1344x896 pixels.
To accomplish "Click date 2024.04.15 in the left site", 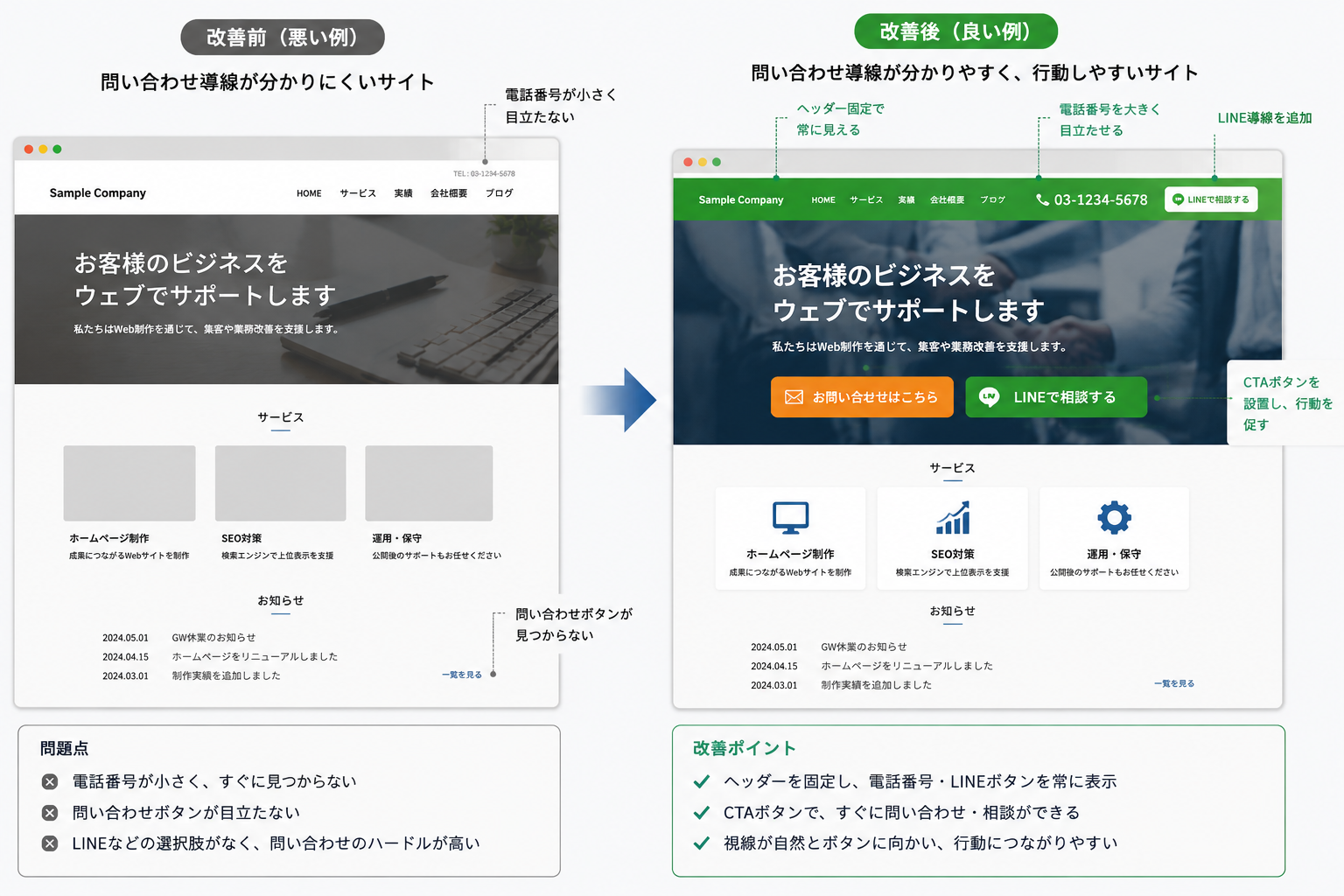I will 125,657.
